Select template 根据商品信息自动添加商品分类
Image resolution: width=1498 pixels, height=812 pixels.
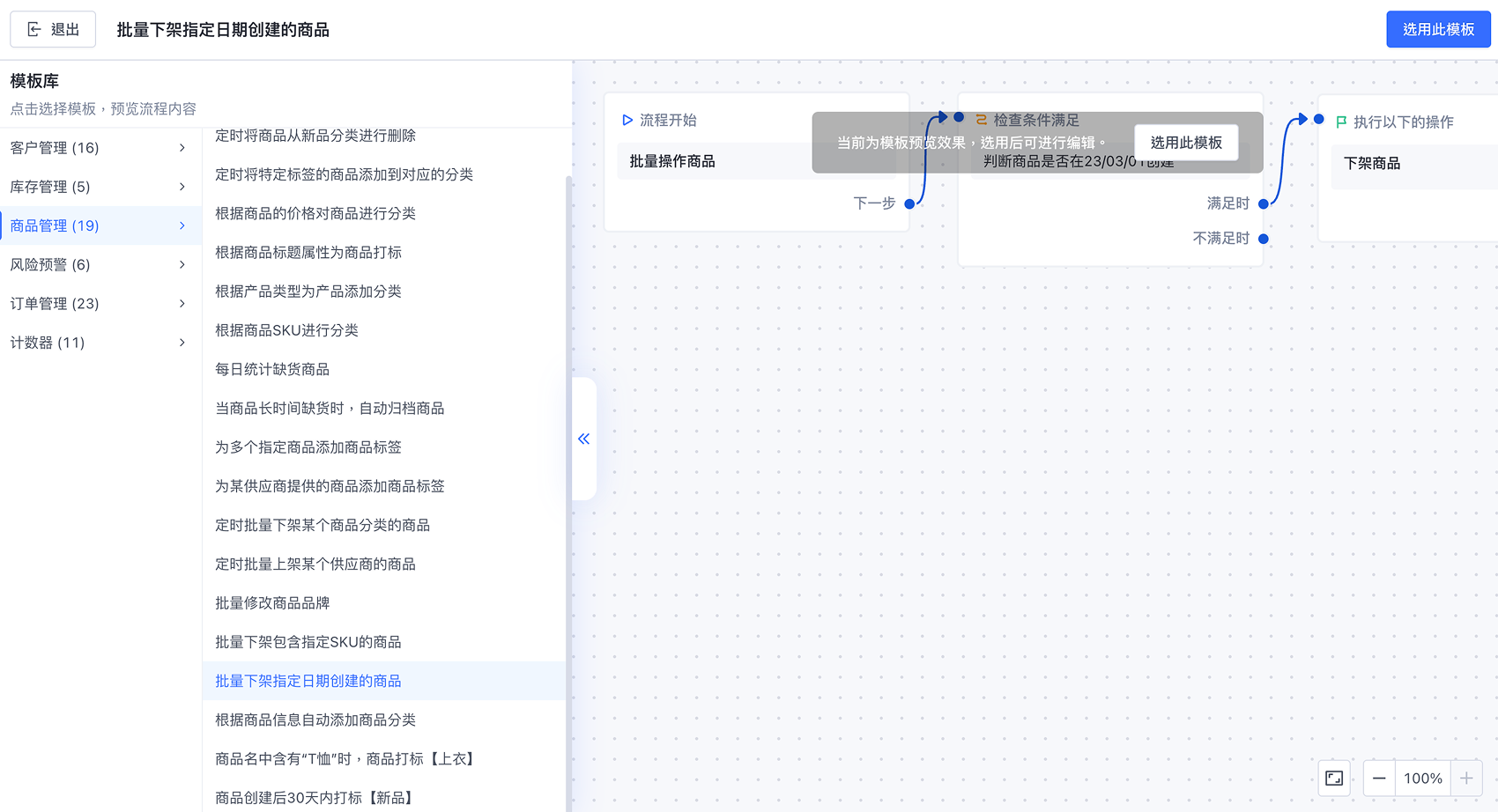pyautogui.click(x=384, y=720)
